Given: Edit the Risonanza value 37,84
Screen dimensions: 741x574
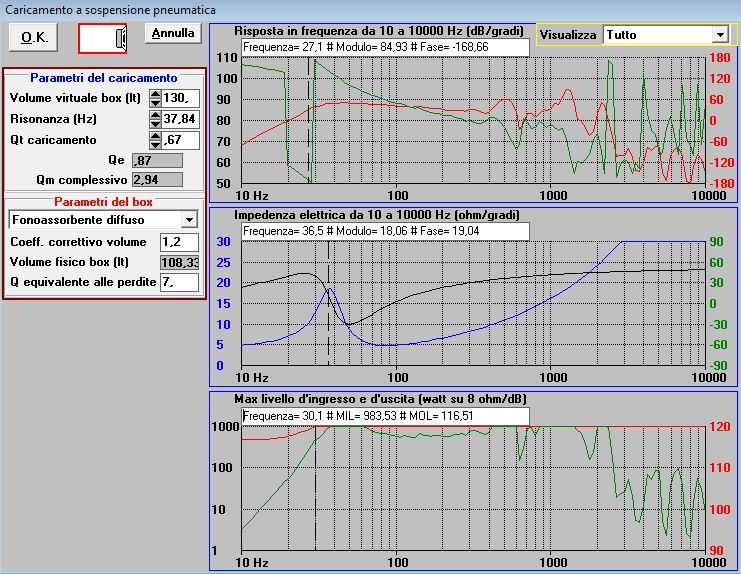Looking at the screenshot, I should click(181, 119).
